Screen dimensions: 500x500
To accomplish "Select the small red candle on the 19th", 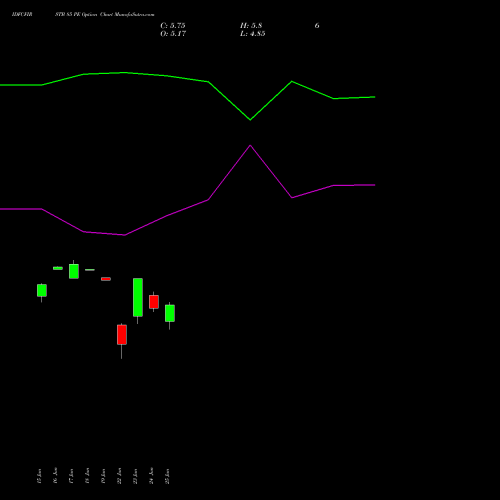I will 106,279.
